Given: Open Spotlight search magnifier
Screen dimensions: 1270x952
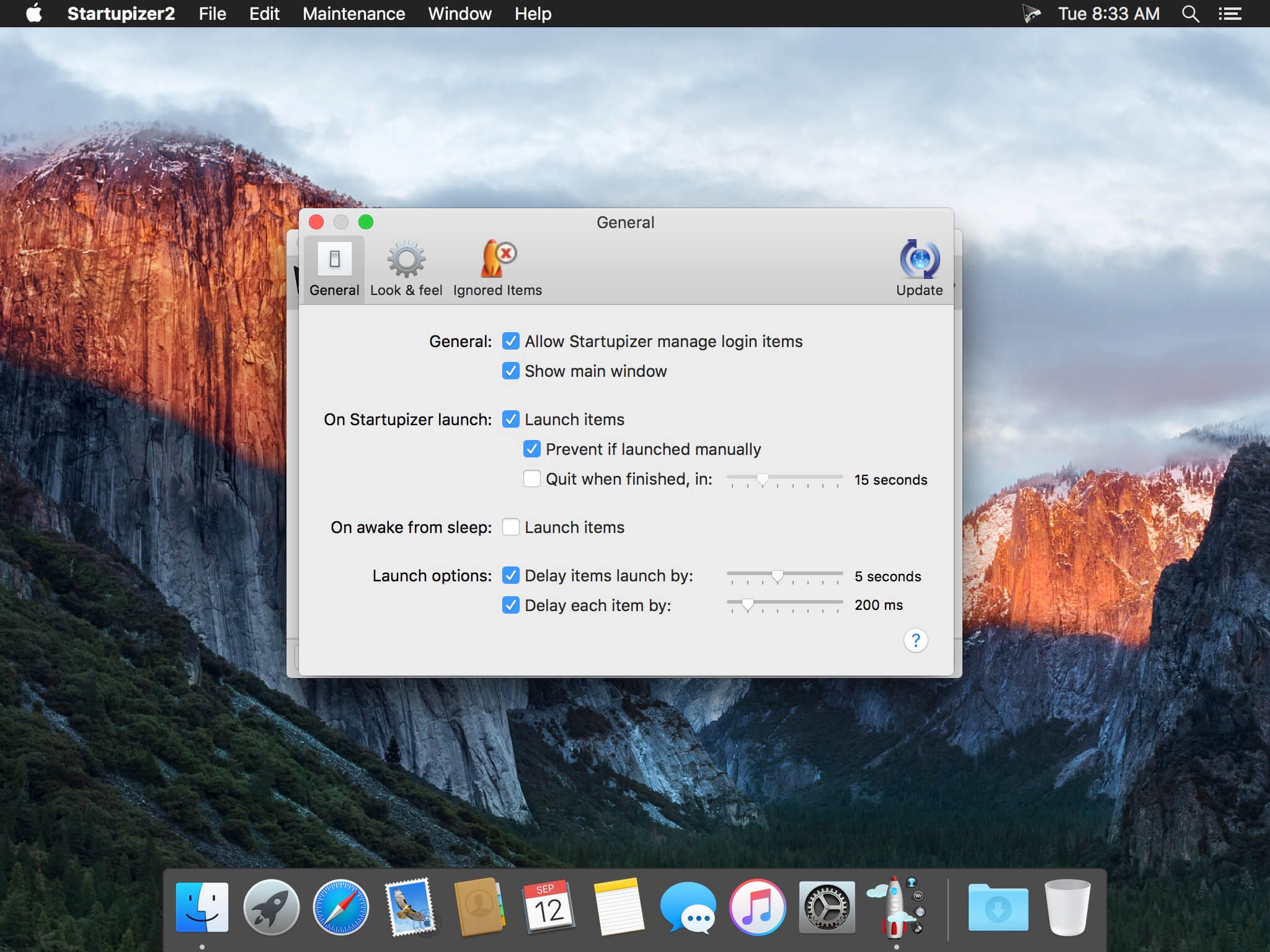Looking at the screenshot, I should [1190, 14].
